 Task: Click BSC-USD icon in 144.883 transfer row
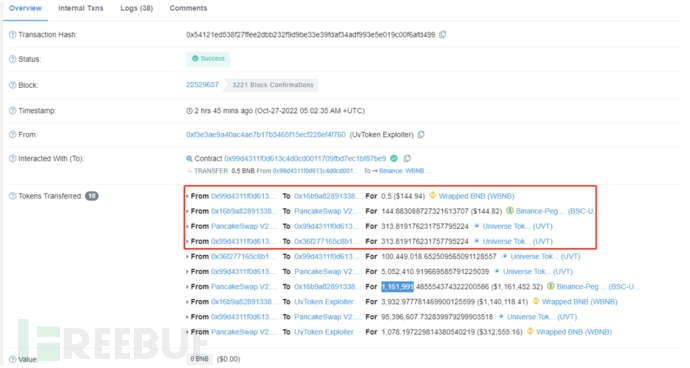(x=510, y=211)
